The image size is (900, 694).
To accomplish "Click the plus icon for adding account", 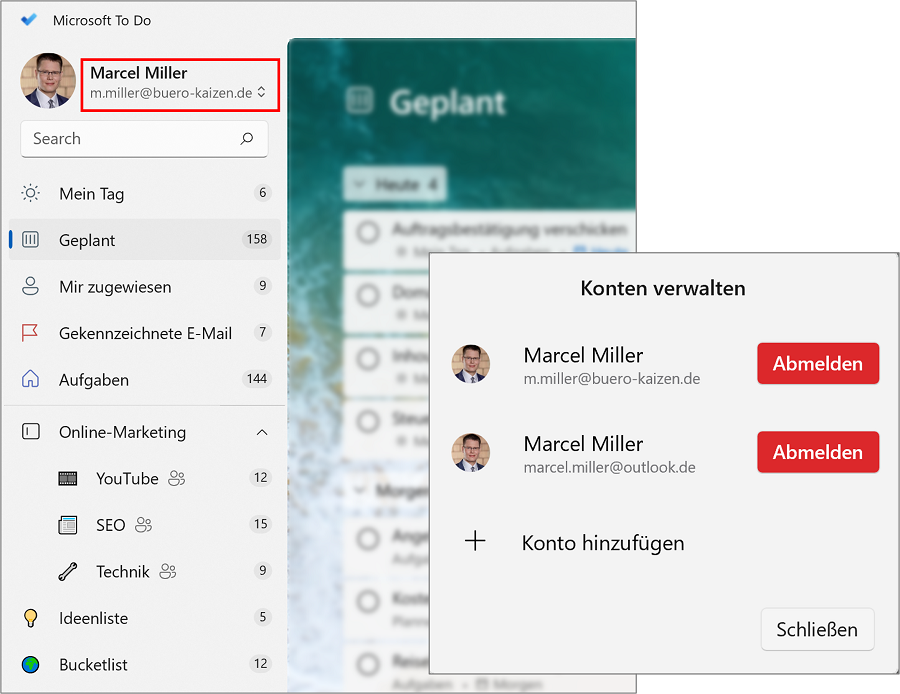I will click(x=475, y=541).
